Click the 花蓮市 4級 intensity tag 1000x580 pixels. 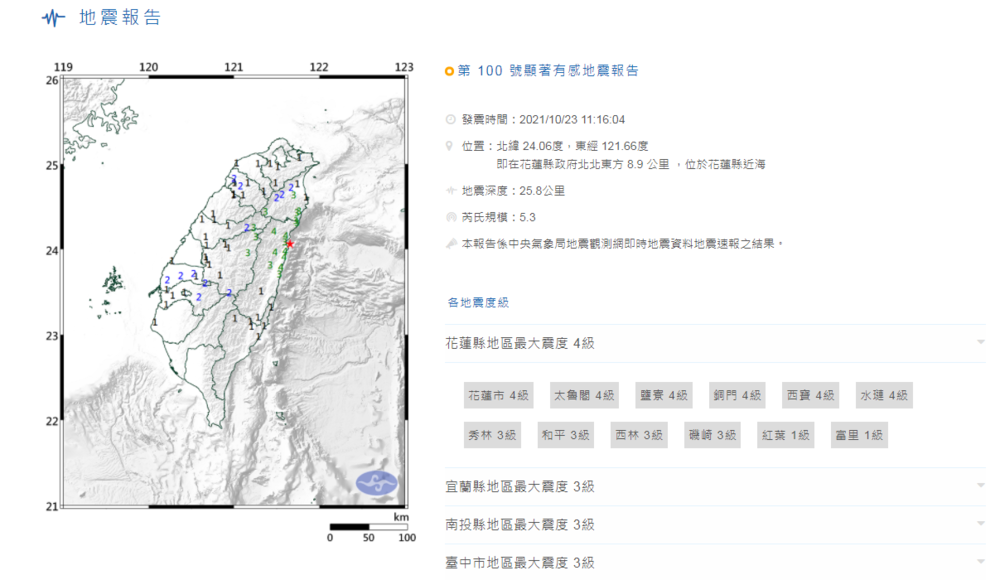pos(497,396)
